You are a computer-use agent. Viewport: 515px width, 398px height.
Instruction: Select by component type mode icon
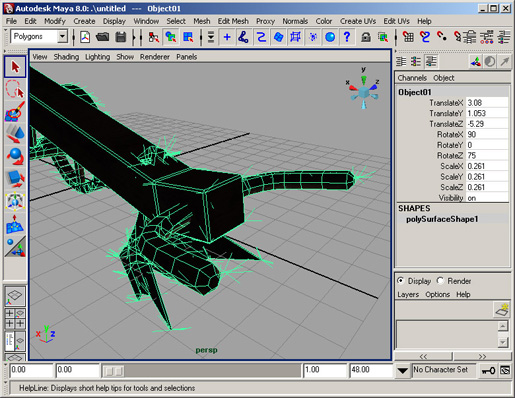188,37
